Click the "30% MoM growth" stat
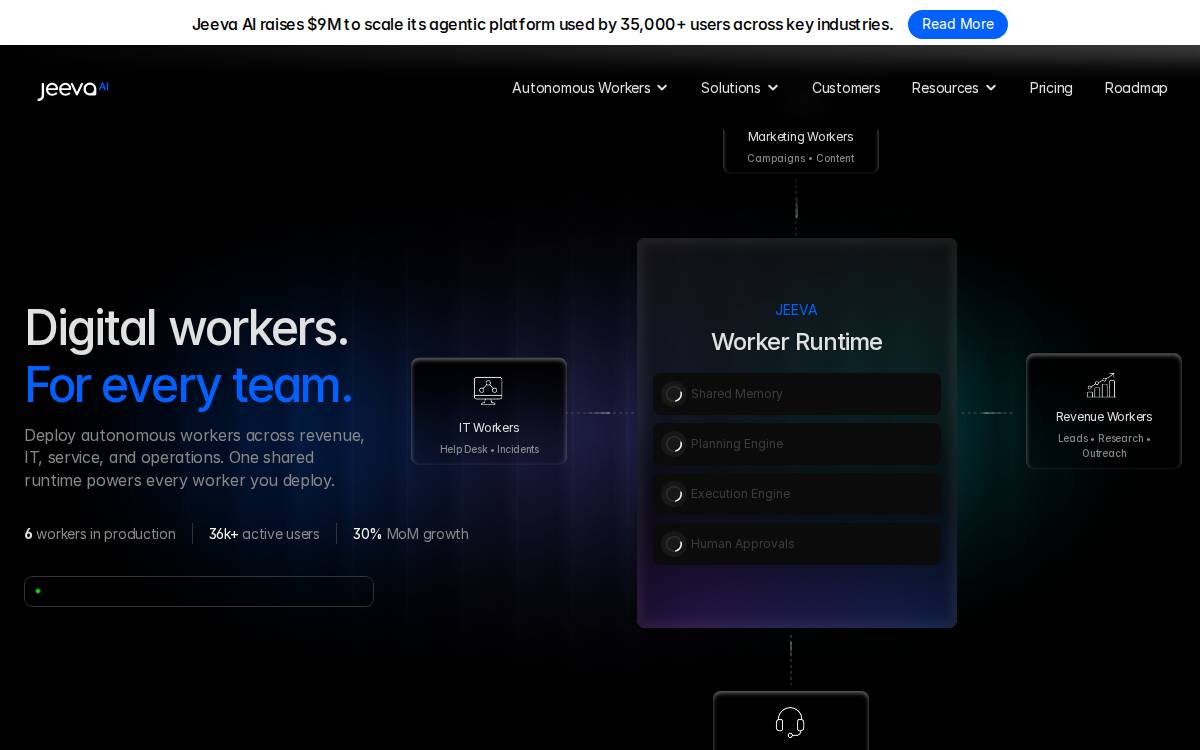This screenshot has width=1200, height=750. (x=411, y=534)
